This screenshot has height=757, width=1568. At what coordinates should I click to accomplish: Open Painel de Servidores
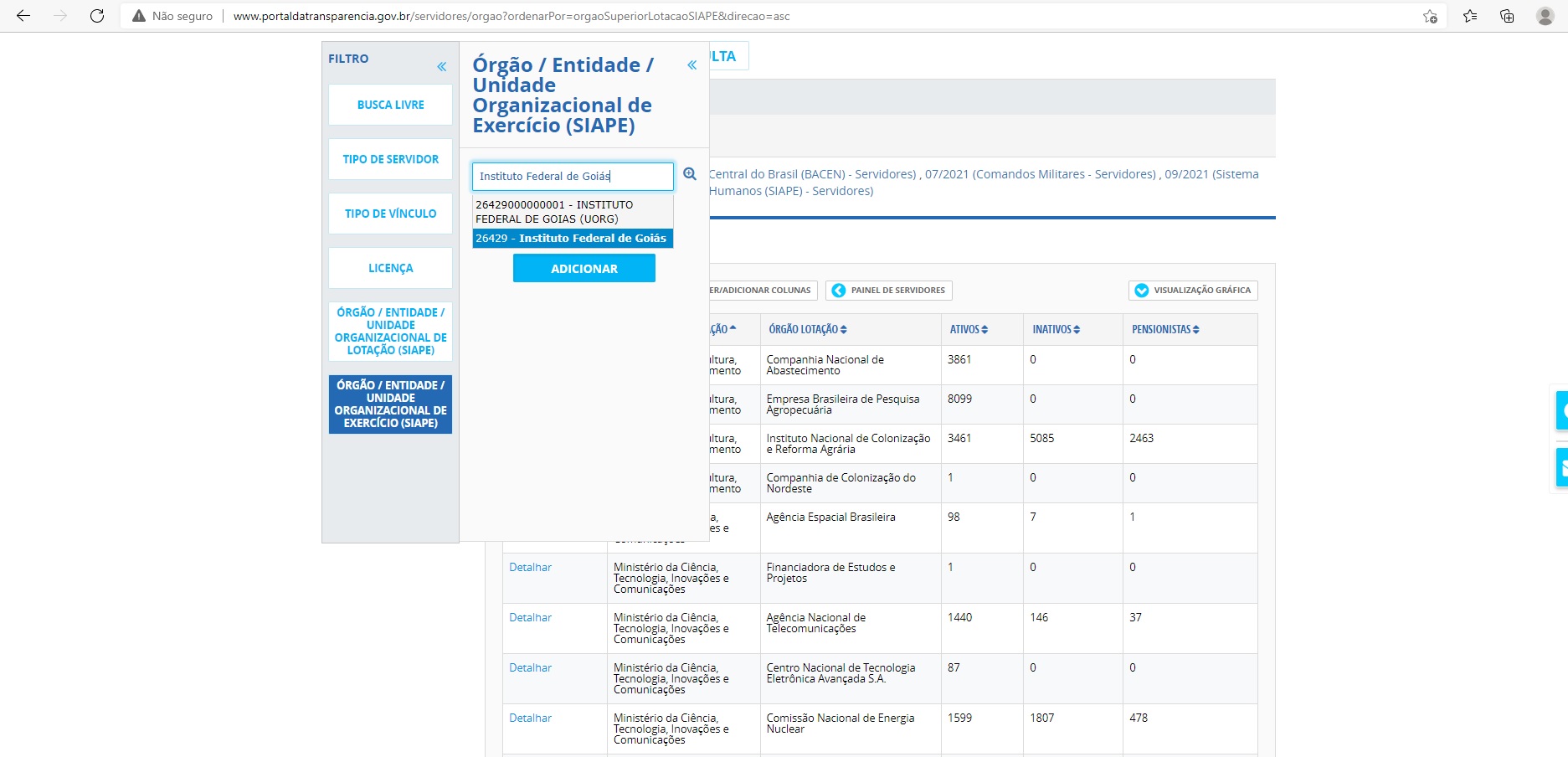pos(889,291)
